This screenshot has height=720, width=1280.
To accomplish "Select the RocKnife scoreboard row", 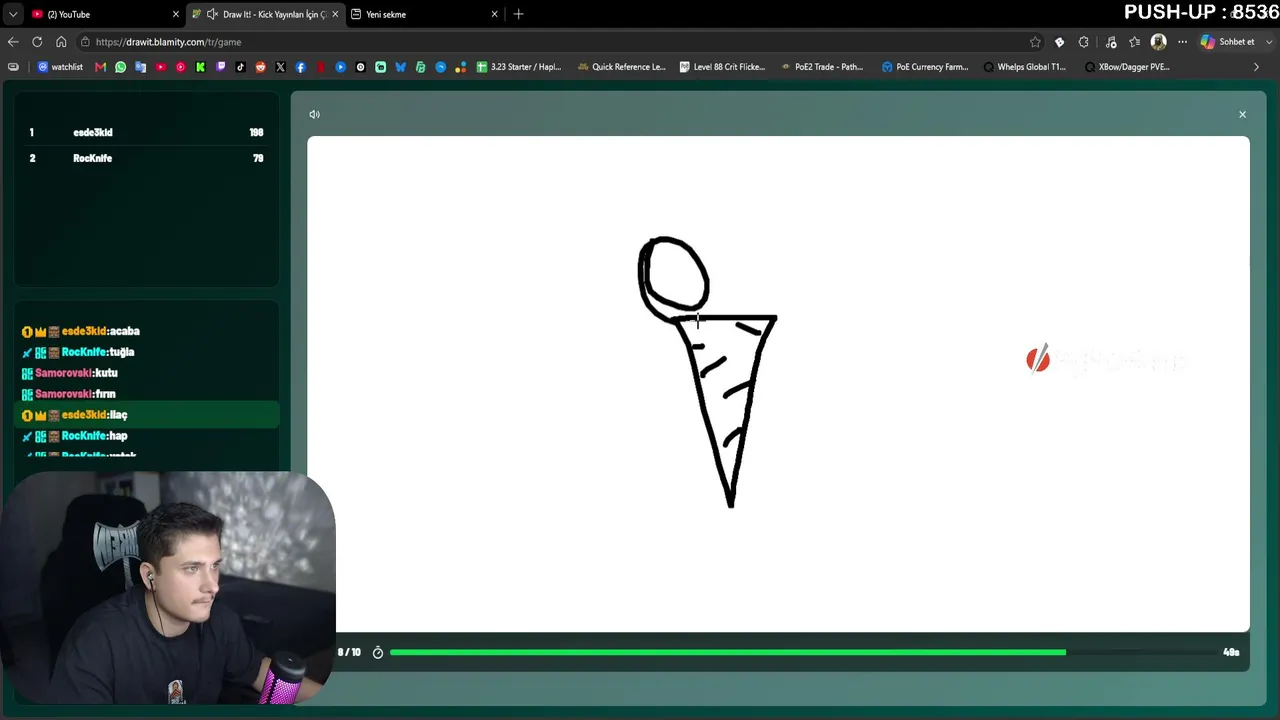I will pyautogui.click(x=146, y=158).
